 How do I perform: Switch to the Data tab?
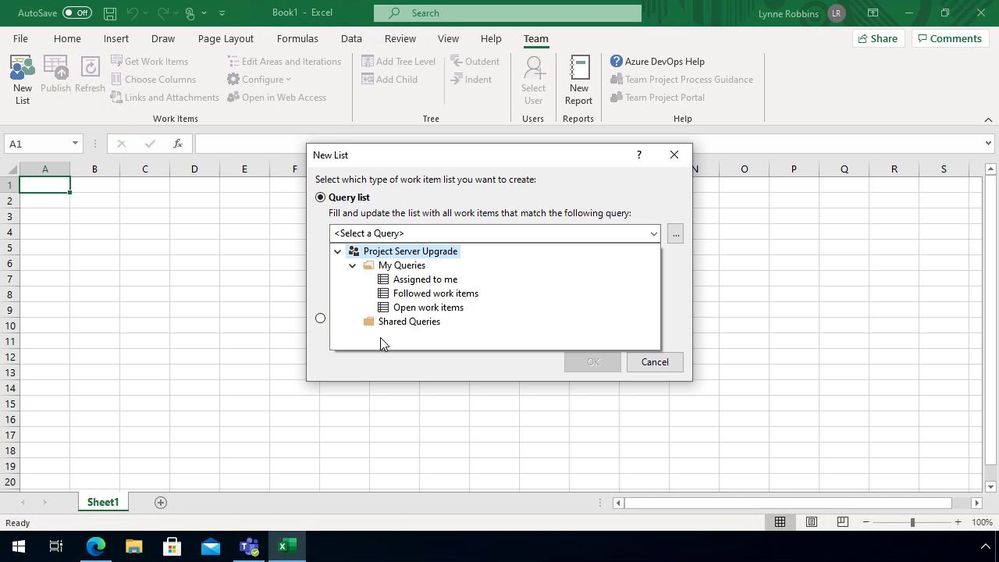click(351, 38)
